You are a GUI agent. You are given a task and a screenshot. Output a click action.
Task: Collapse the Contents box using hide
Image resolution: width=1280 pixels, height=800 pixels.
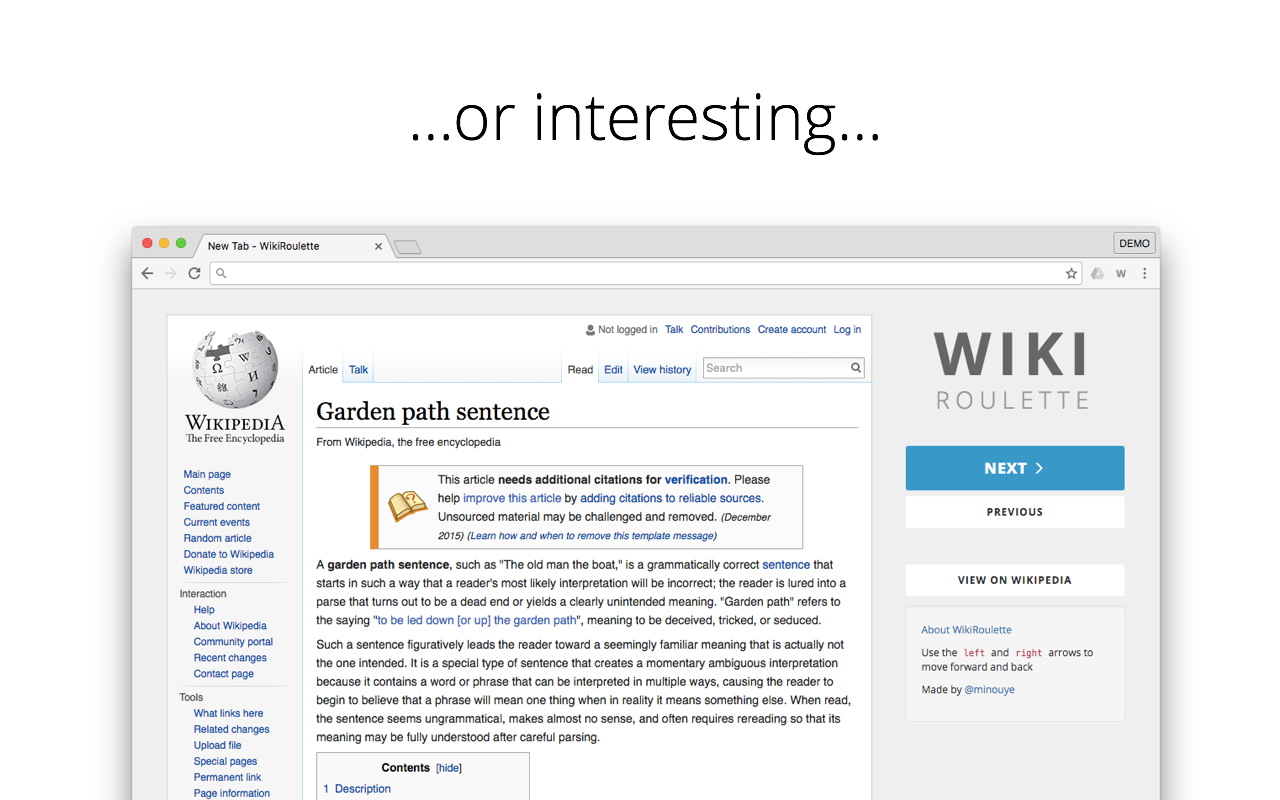pos(448,767)
